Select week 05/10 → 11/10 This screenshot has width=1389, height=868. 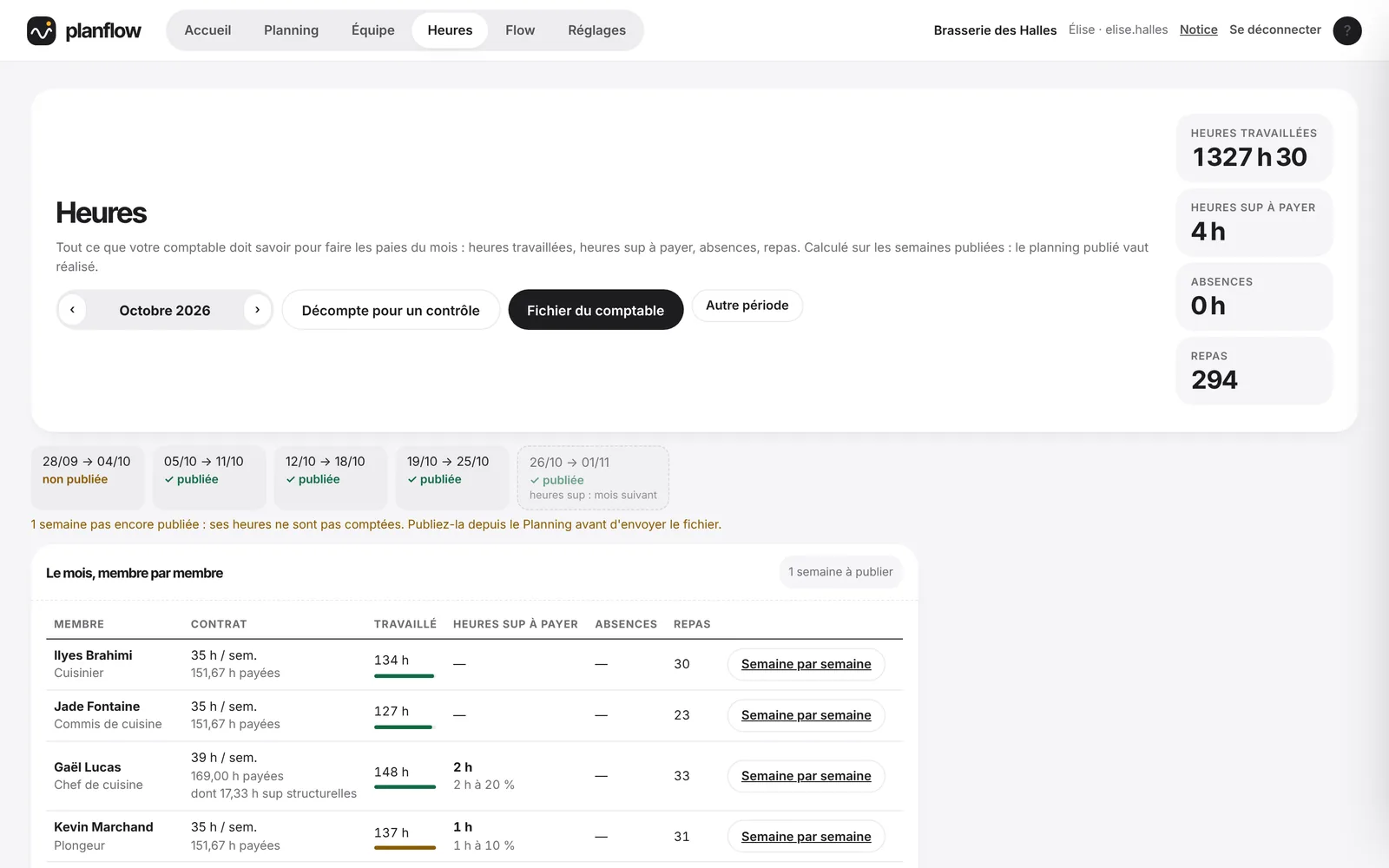point(208,477)
